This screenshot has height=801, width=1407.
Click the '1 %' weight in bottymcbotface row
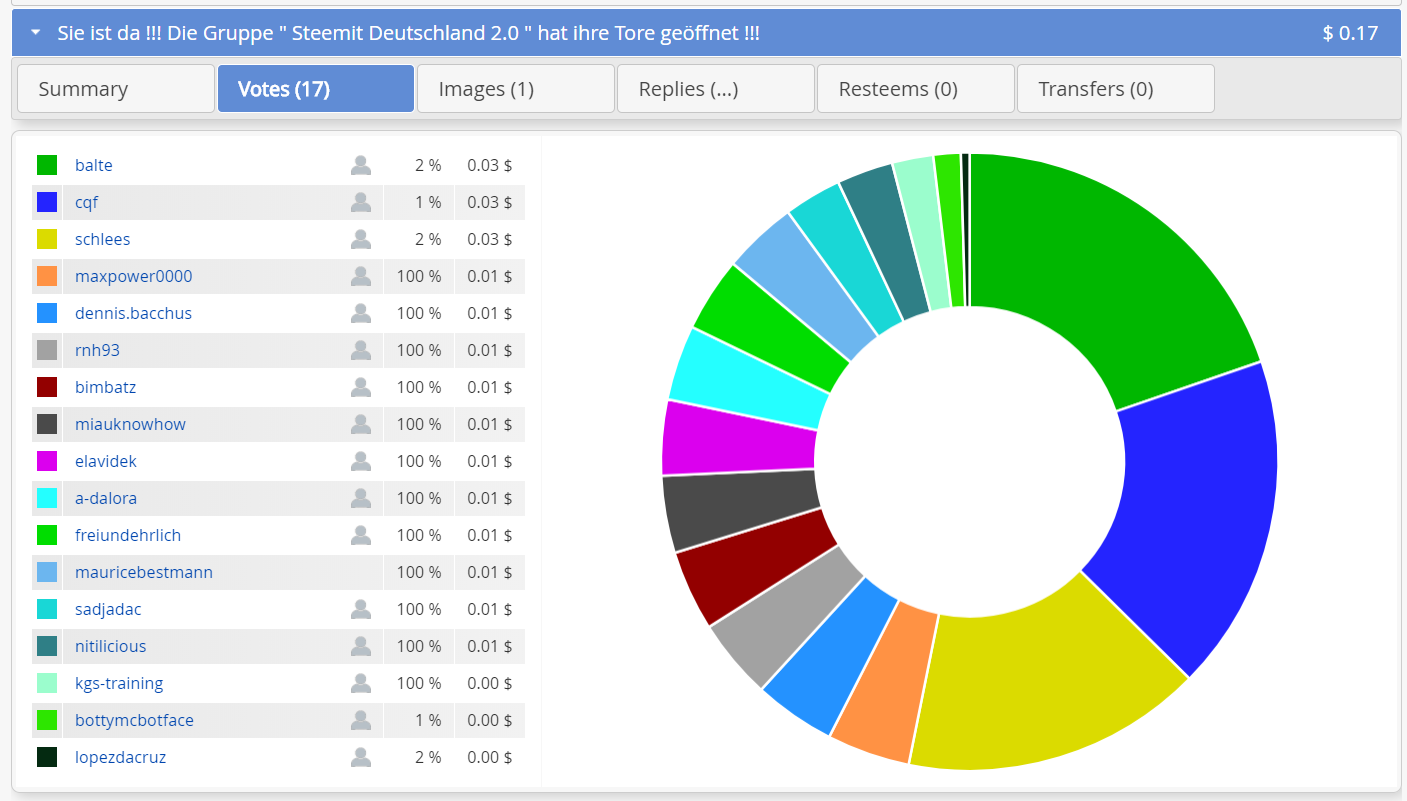pos(428,720)
